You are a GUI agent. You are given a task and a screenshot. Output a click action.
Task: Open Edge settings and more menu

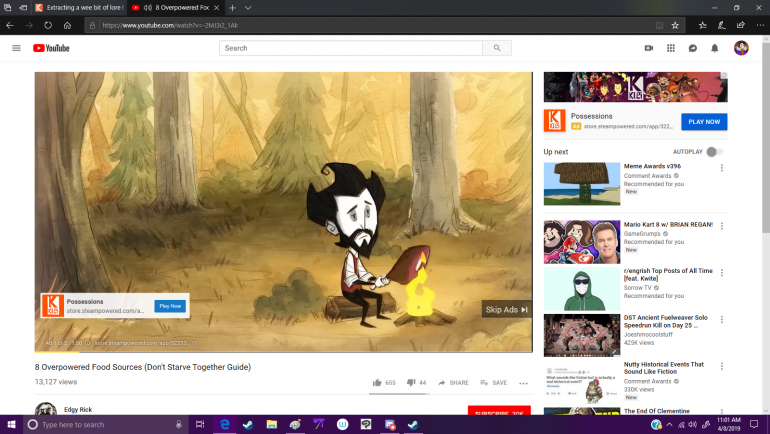point(760,26)
